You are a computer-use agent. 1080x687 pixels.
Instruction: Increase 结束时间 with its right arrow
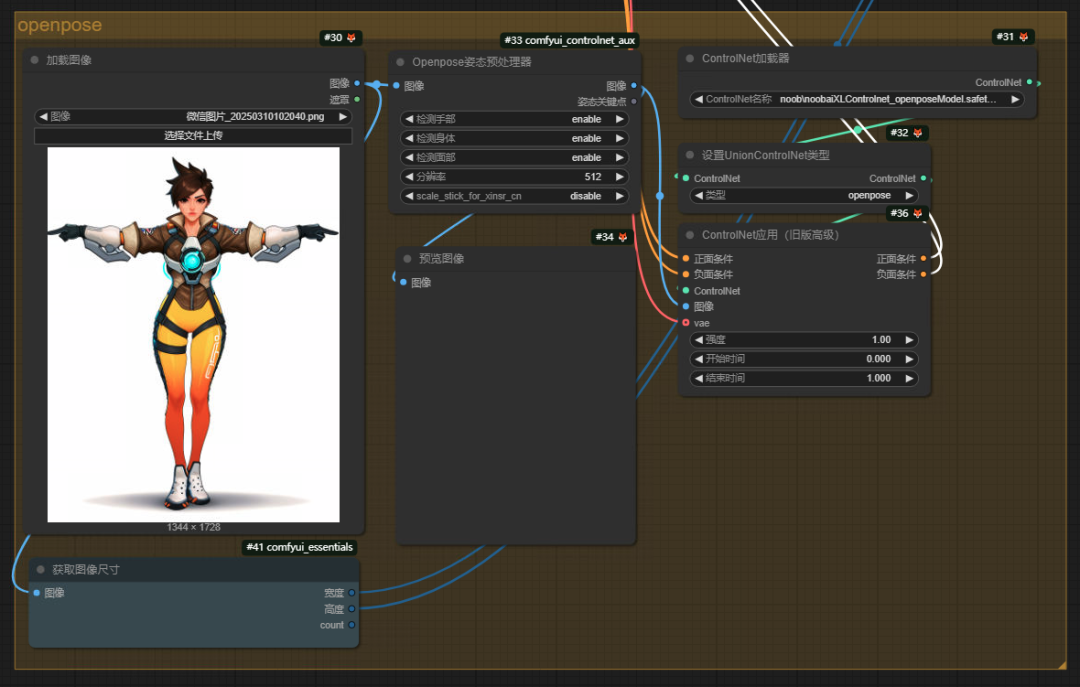[x=908, y=378]
